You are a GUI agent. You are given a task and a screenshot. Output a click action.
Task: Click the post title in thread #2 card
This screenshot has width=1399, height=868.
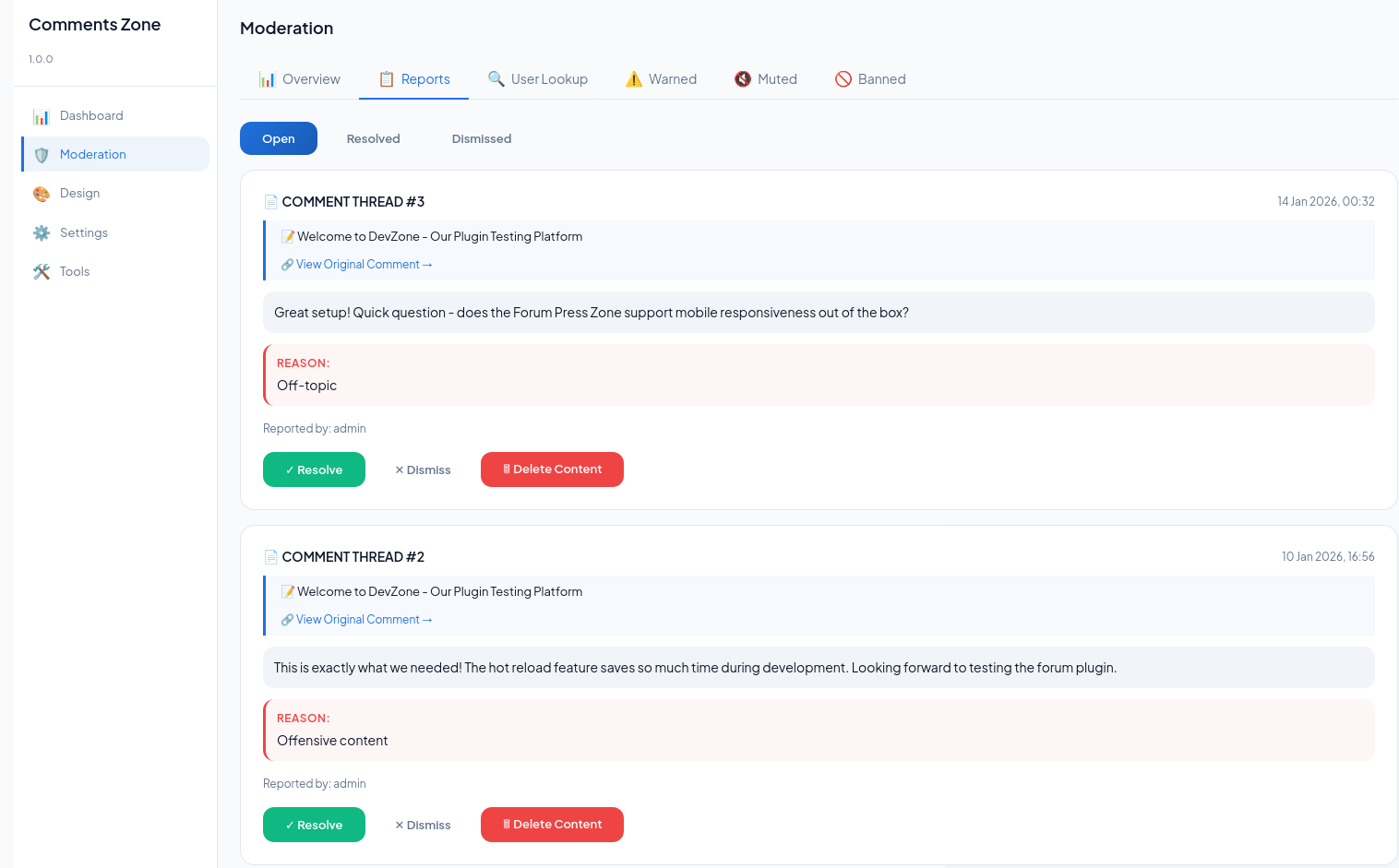click(440, 592)
